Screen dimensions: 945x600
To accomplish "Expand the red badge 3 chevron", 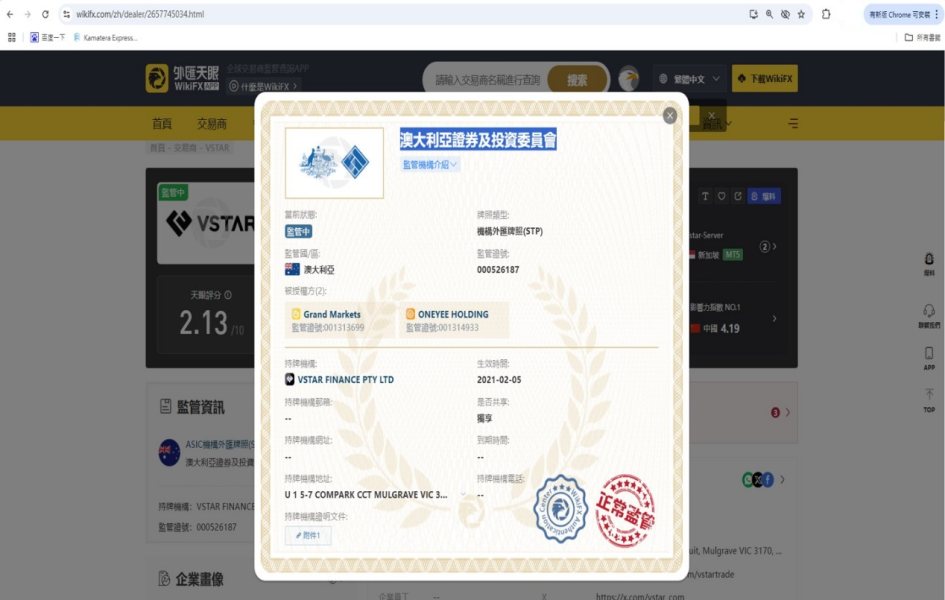I will (787, 413).
